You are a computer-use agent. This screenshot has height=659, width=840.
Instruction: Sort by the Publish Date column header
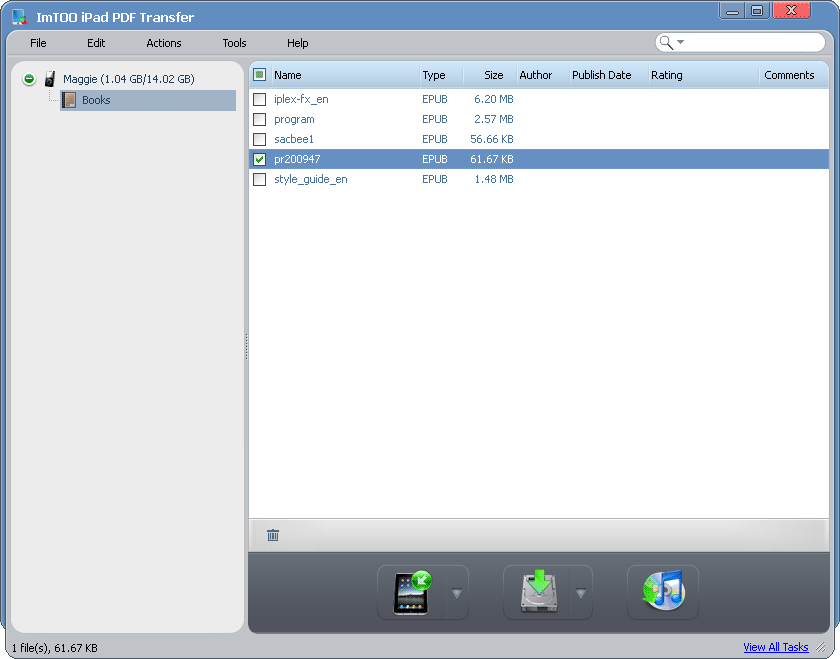608,75
